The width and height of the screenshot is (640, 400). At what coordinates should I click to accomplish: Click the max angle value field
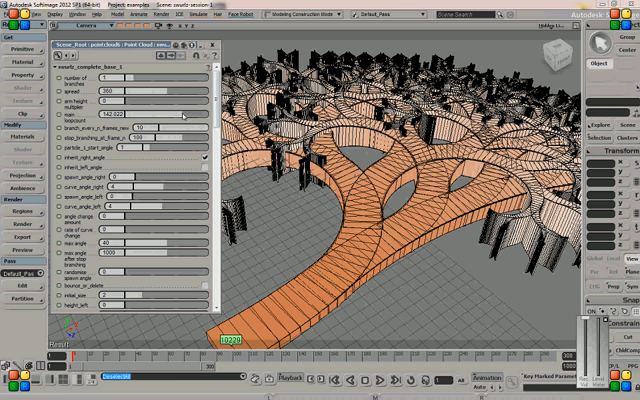[110, 243]
